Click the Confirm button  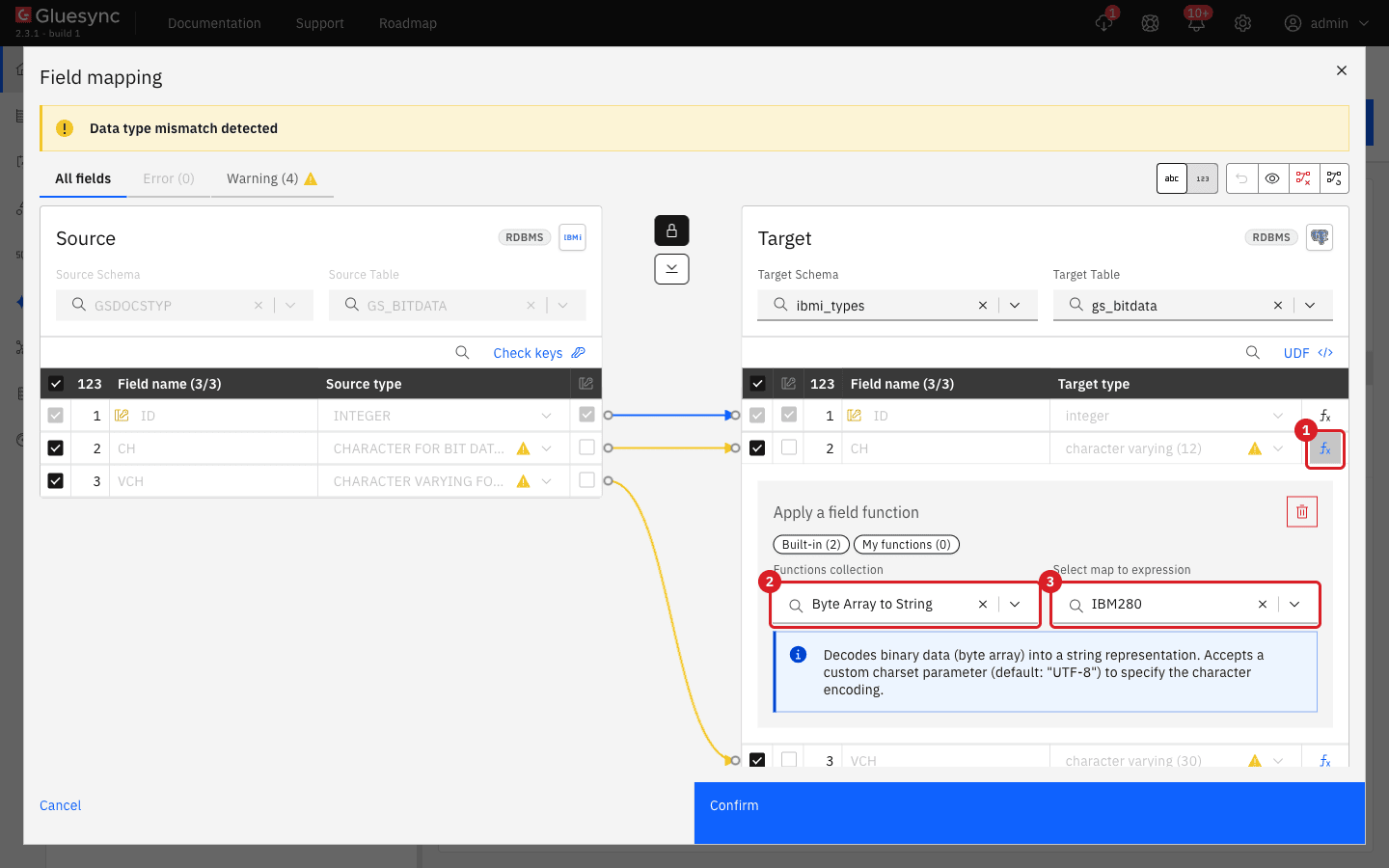click(1029, 813)
